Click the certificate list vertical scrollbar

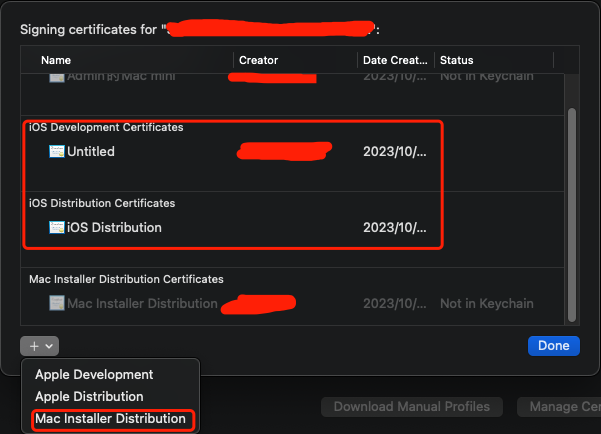(x=572, y=215)
